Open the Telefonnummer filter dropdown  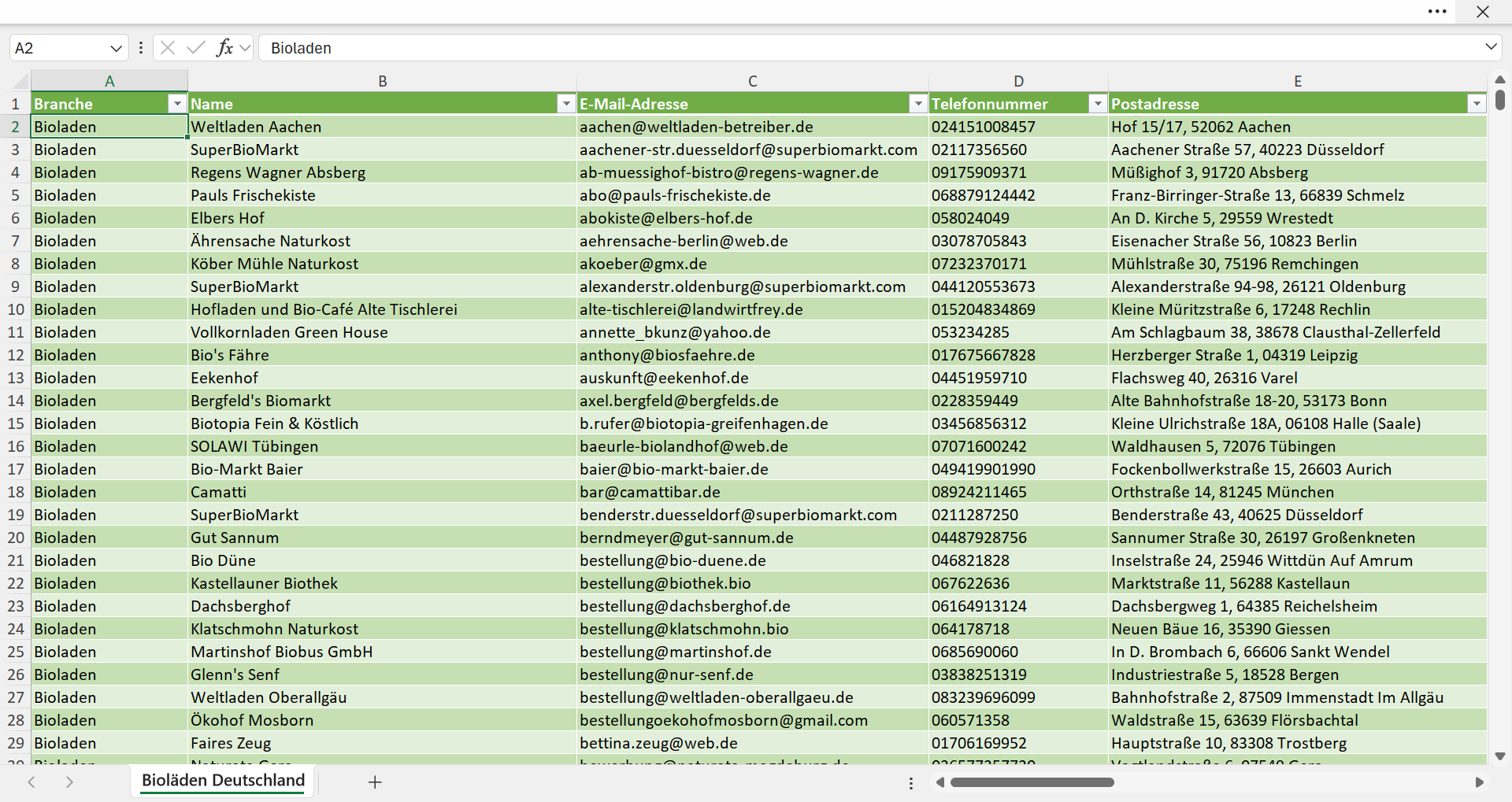[x=1098, y=104]
